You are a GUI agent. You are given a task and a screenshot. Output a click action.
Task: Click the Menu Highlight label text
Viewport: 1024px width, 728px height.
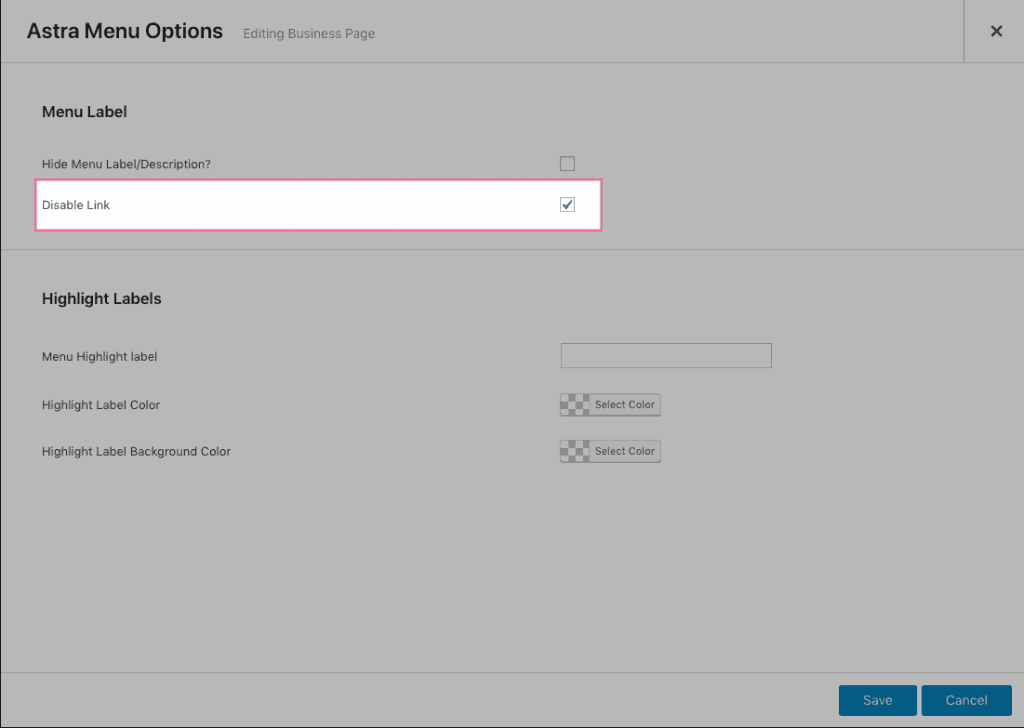[x=99, y=356]
